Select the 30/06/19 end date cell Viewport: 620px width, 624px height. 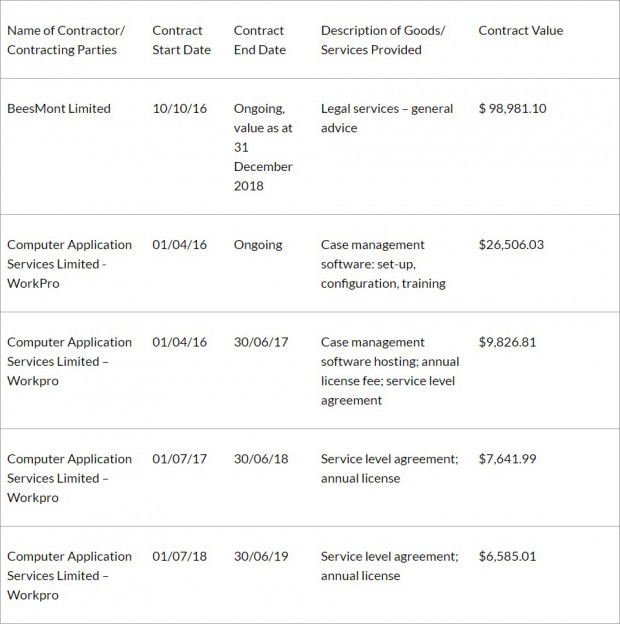[261, 556]
